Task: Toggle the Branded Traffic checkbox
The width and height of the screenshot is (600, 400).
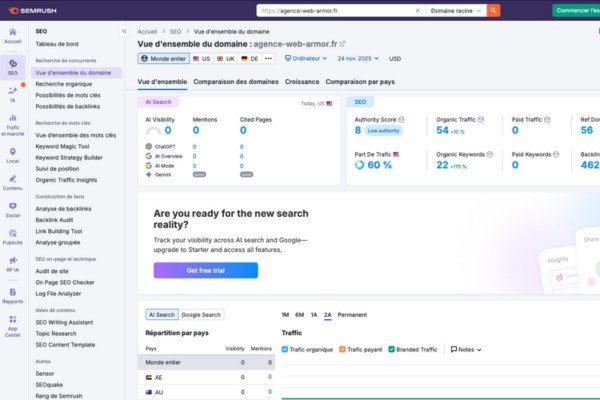Action: 391,349
